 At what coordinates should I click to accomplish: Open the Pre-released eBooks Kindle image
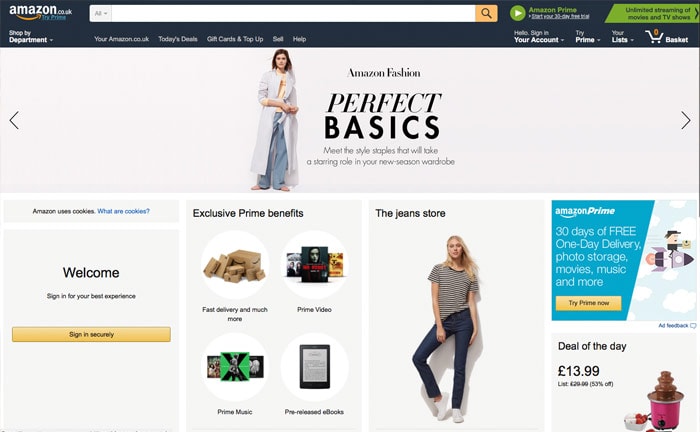(314, 367)
